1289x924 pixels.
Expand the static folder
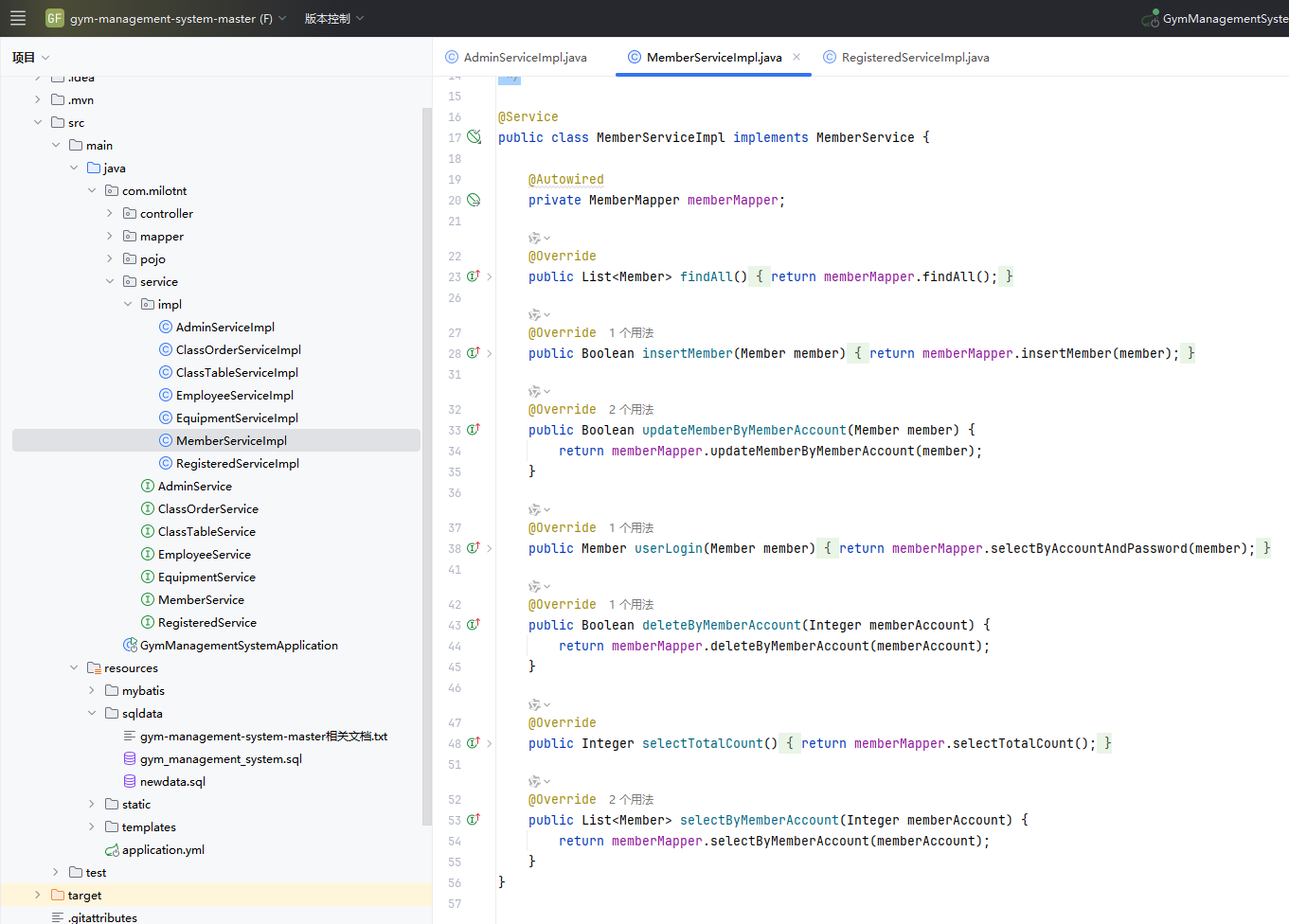pos(92,804)
